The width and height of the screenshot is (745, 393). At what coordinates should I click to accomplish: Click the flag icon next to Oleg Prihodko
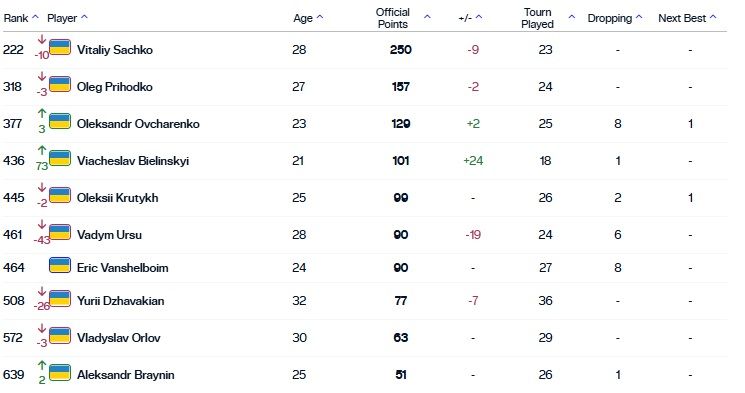click(x=60, y=85)
